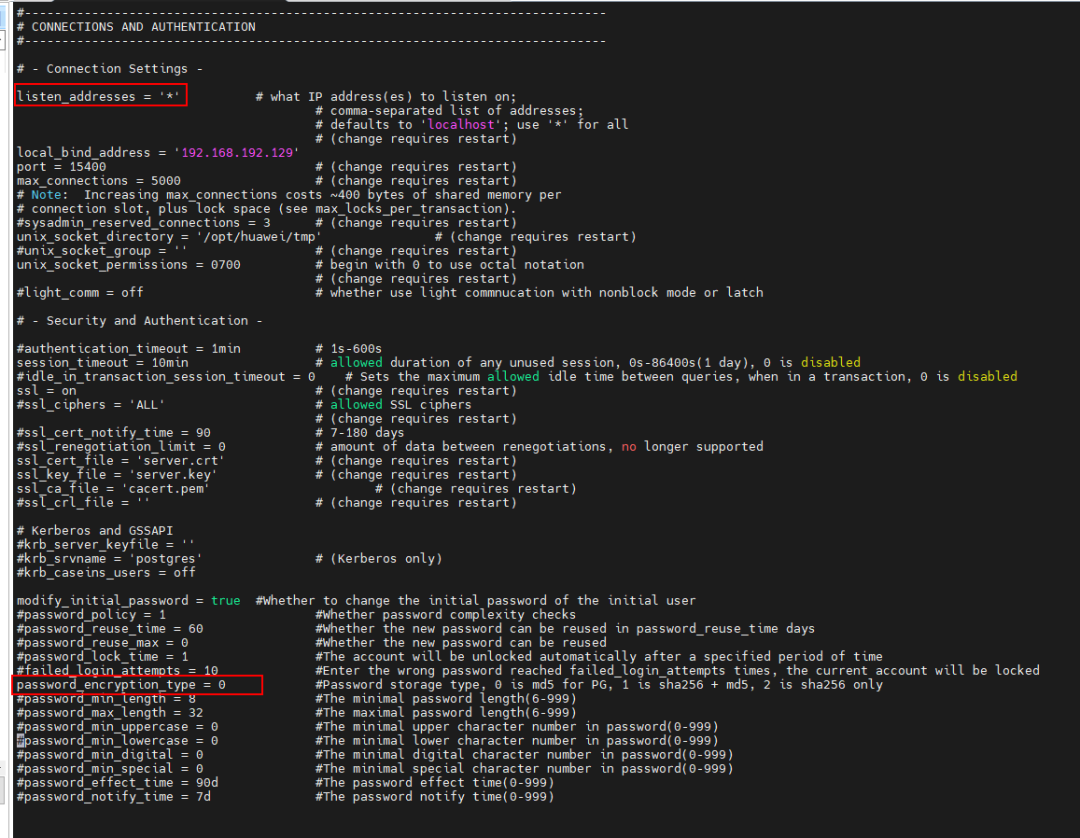Image resolution: width=1080 pixels, height=838 pixels.
Task: Click the yellow 'disabled' after 'a transaction, 0 is'
Action: pyautogui.click(x=987, y=377)
